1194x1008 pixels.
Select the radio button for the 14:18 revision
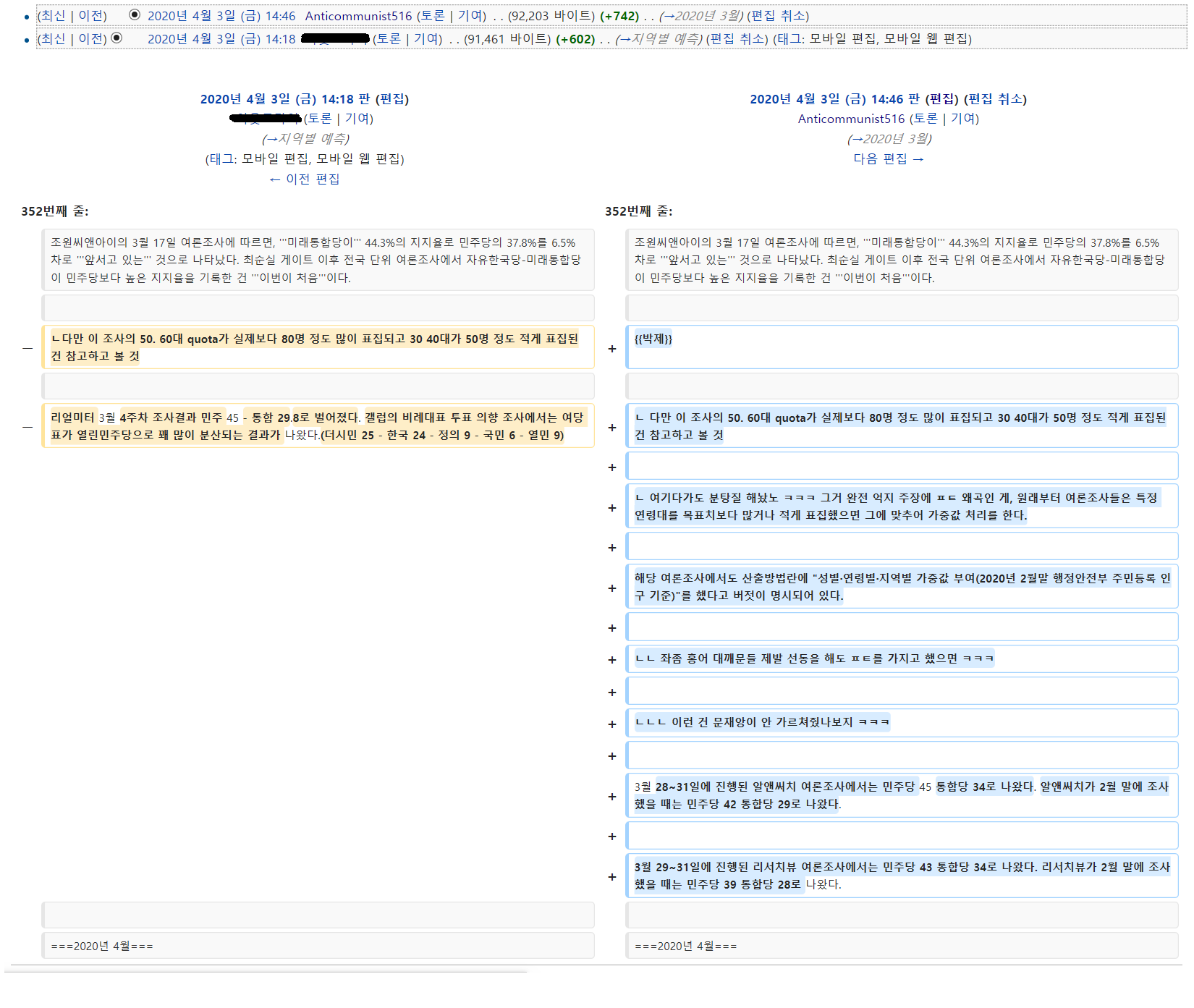click(117, 38)
